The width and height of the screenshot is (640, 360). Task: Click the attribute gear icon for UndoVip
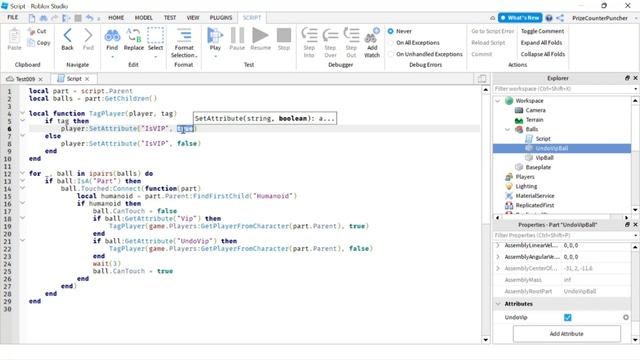point(626,317)
